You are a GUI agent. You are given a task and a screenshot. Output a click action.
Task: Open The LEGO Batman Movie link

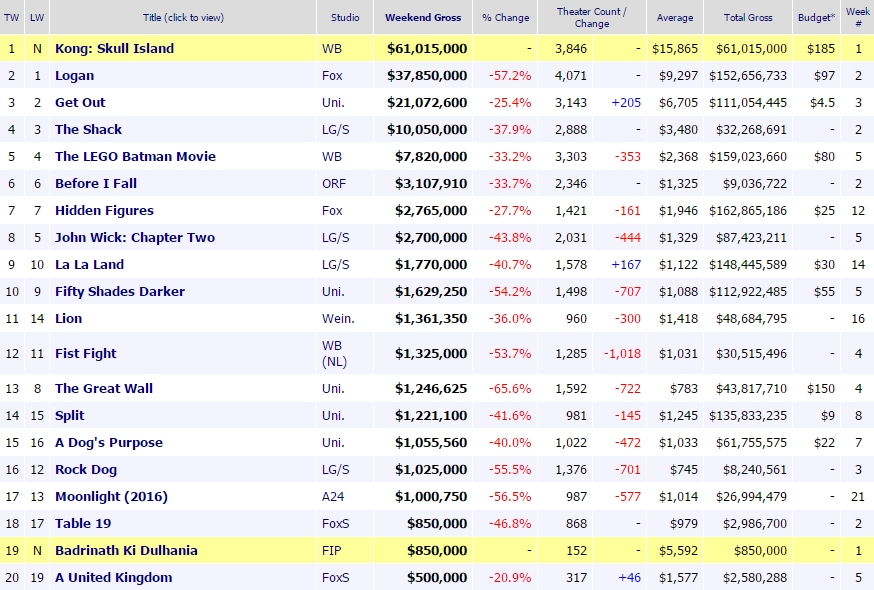[135, 156]
